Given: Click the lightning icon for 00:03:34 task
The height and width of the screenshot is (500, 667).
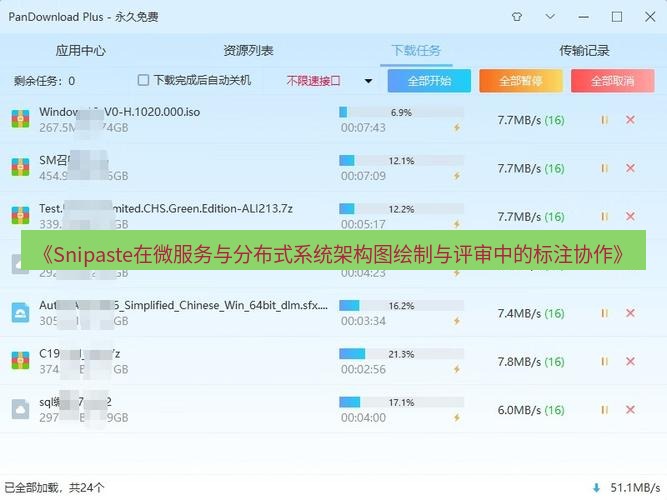Looking at the screenshot, I should coord(457,320).
